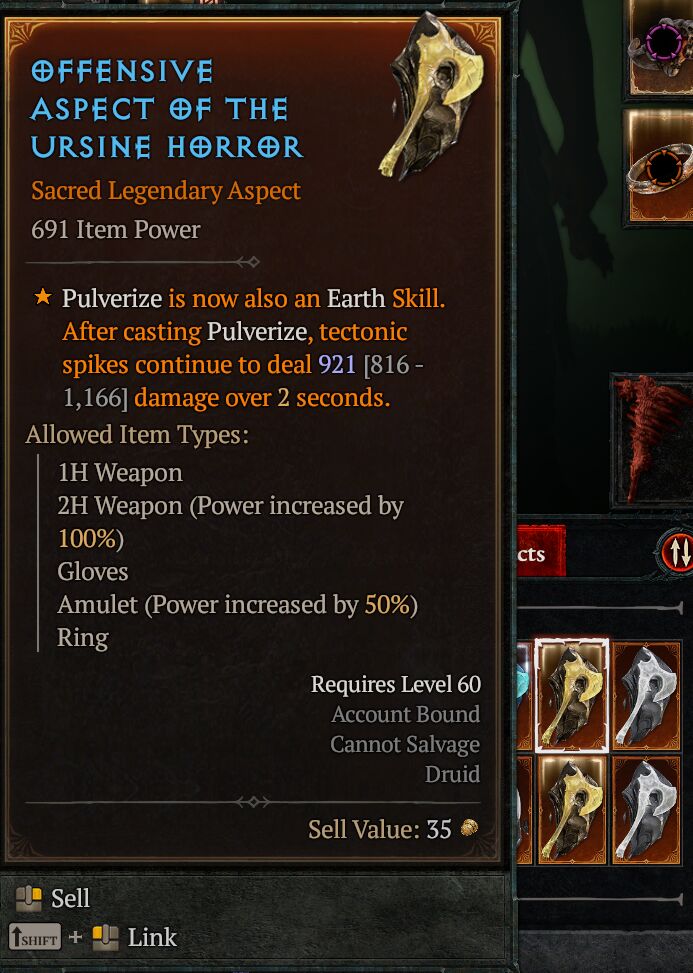Viewport: 693px width, 973px height.
Task: Pick the silver aspect in the second row
Action: [x=646, y=810]
